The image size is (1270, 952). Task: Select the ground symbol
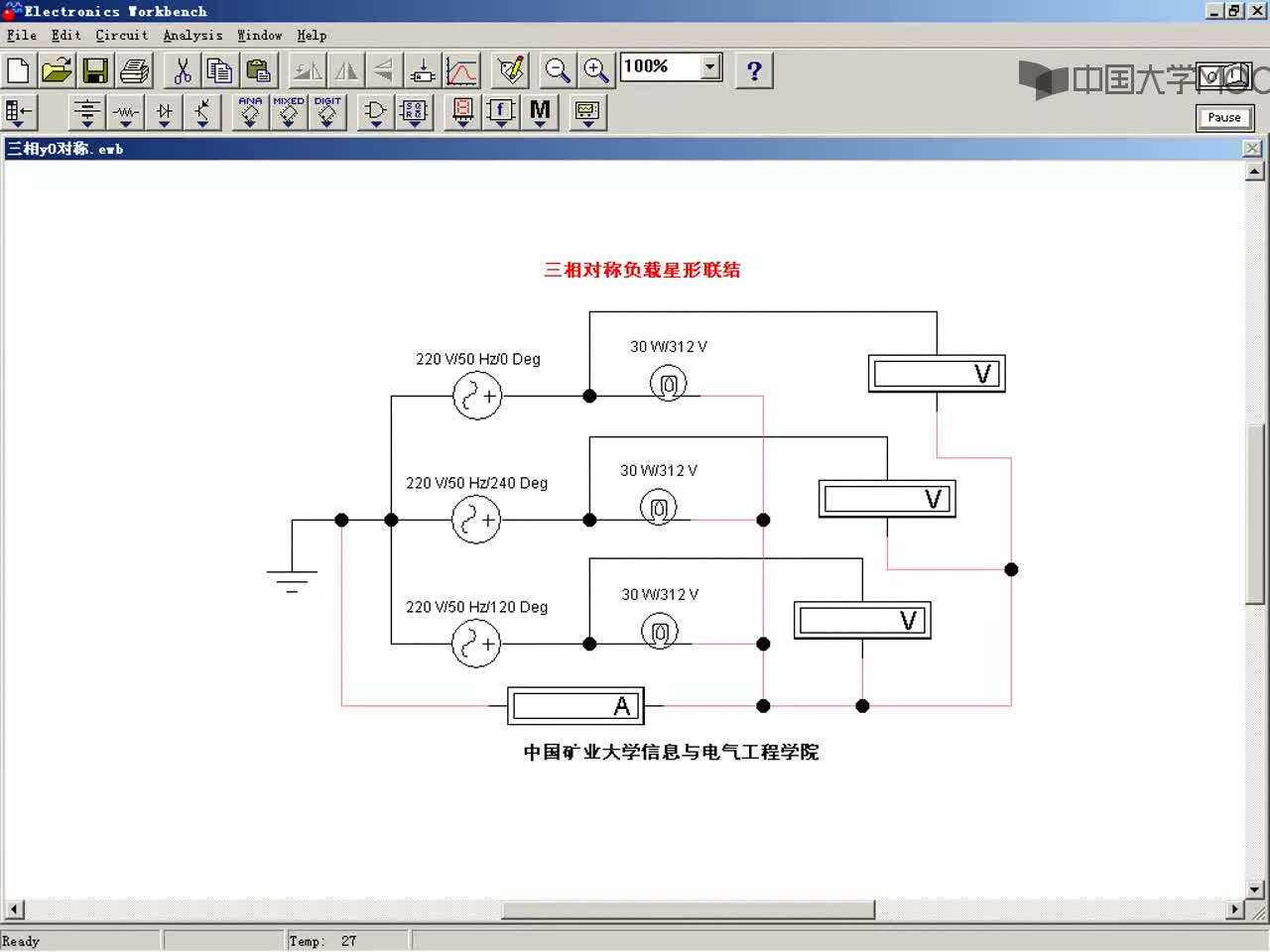[292, 580]
